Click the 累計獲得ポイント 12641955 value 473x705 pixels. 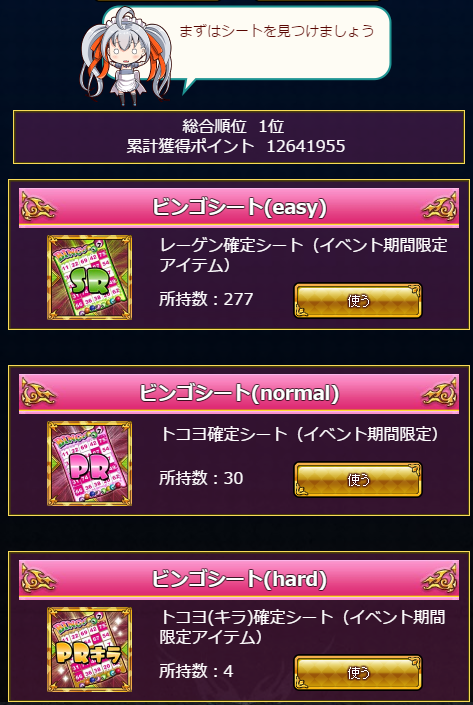point(236,146)
